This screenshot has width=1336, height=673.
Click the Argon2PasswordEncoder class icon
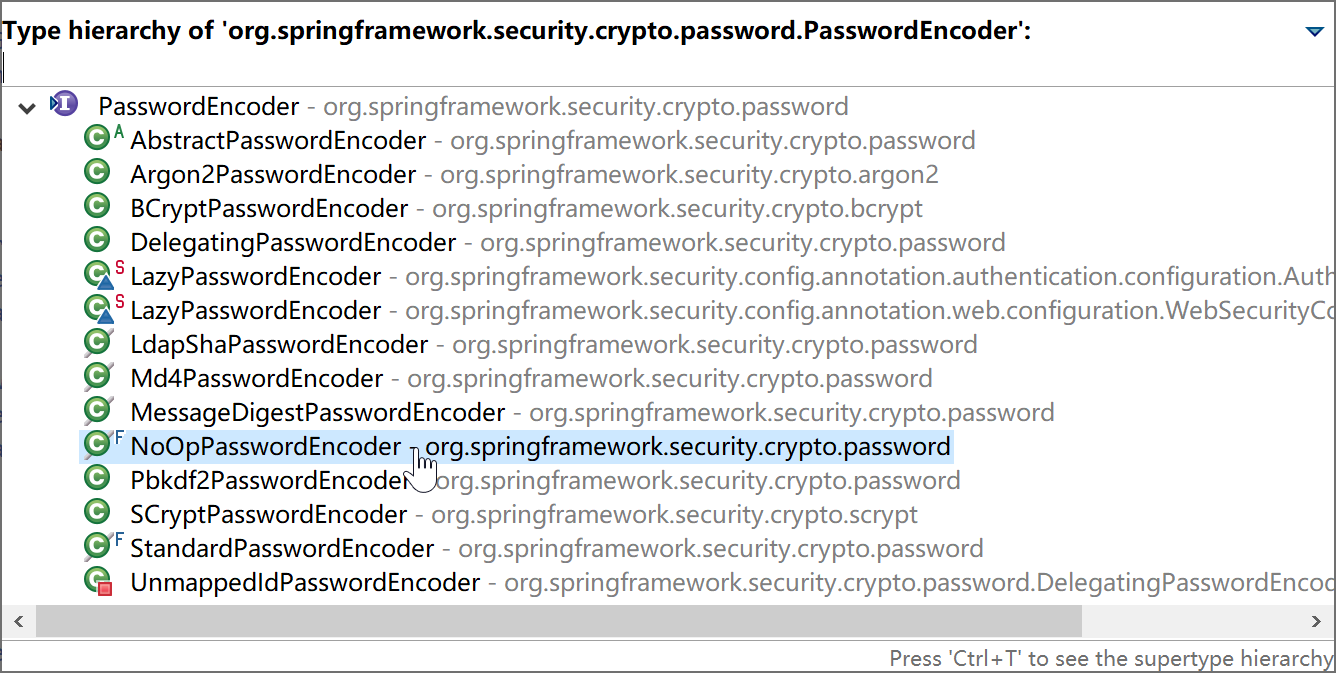coord(97,174)
